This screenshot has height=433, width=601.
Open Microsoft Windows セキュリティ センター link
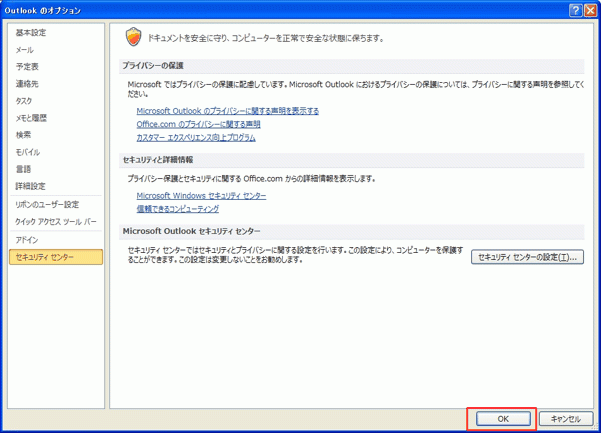click(x=201, y=196)
